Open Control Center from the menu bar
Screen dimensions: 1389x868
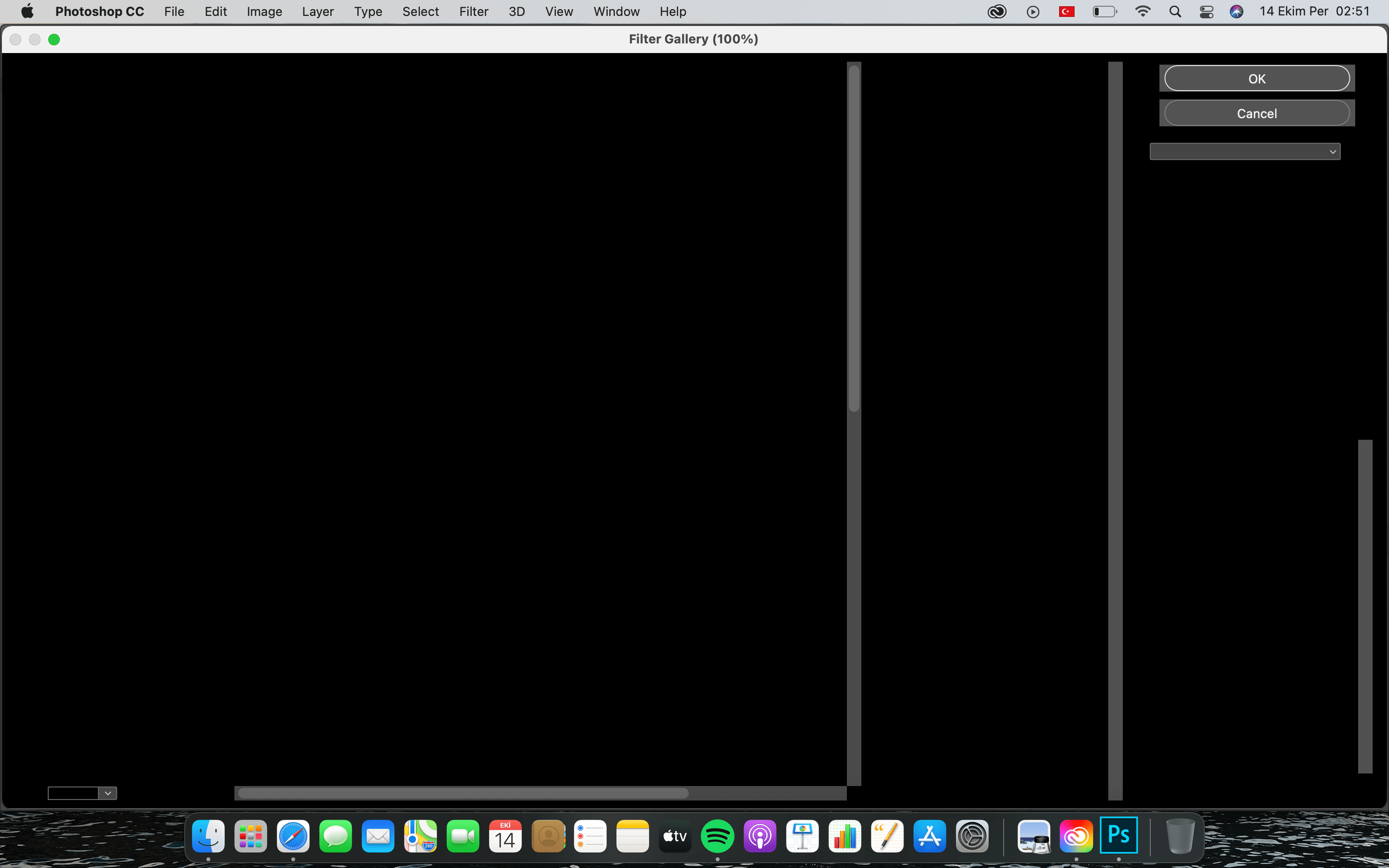pos(1206,12)
